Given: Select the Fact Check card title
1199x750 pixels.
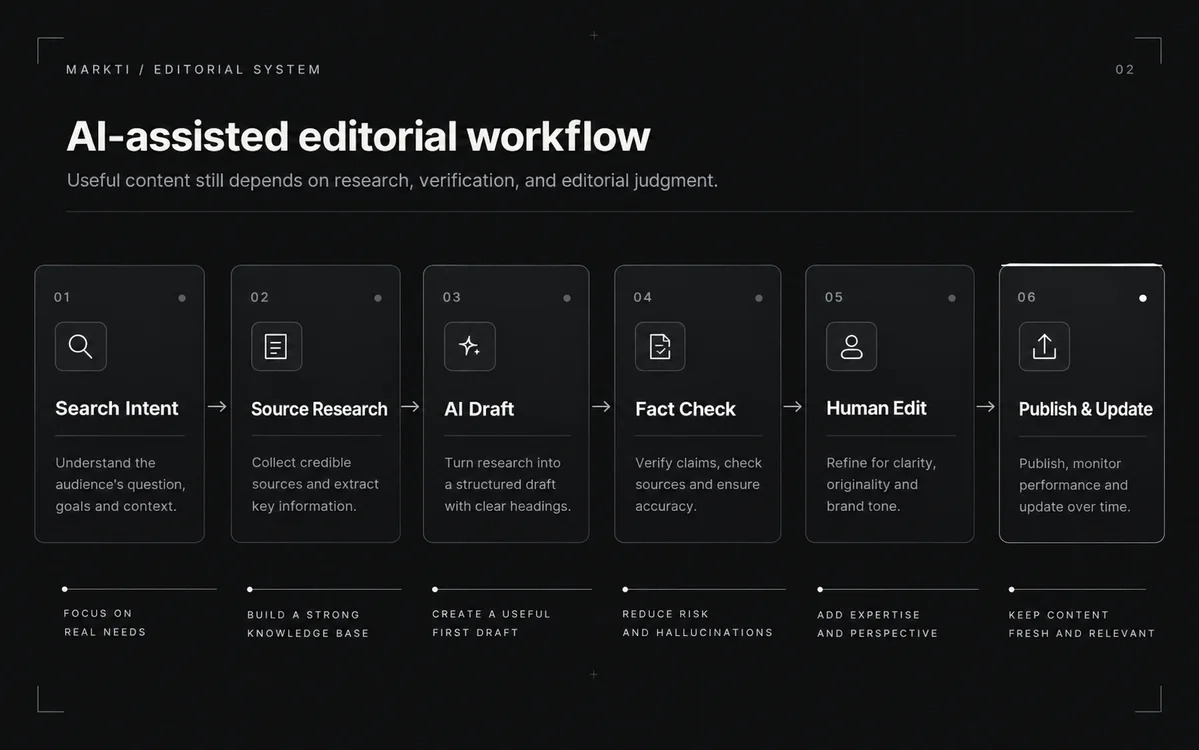Looking at the screenshot, I should pos(685,409).
